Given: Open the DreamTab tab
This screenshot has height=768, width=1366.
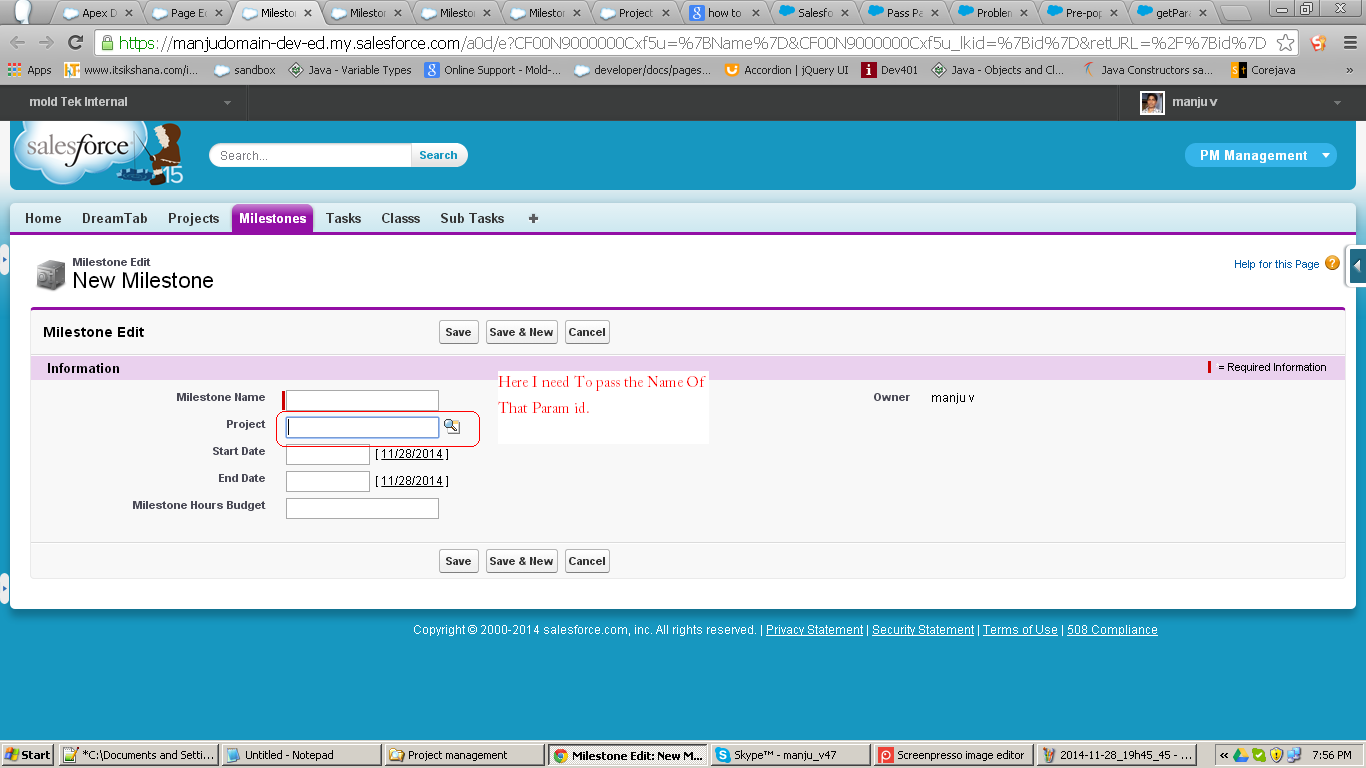Looking at the screenshot, I should click(115, 218).
